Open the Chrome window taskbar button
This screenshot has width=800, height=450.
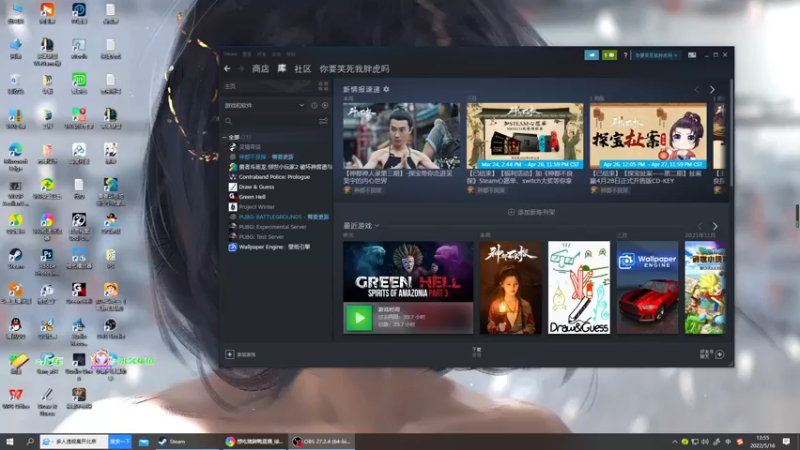pos(255,441)
